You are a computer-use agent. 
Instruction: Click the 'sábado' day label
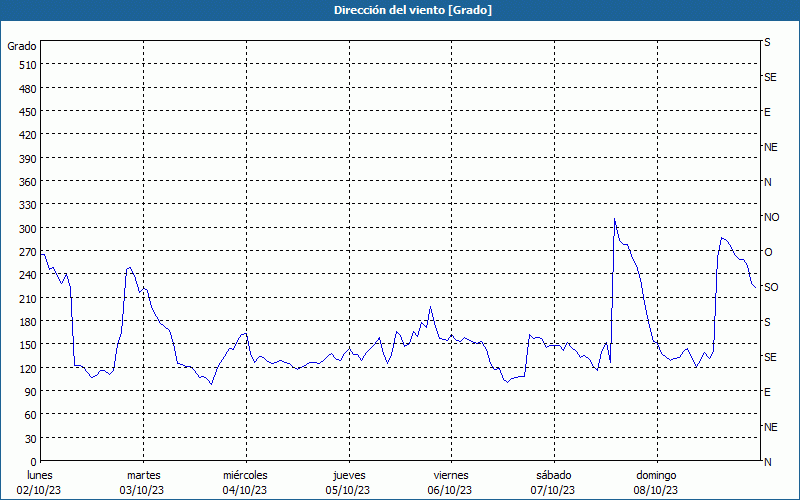pos(554,476)
